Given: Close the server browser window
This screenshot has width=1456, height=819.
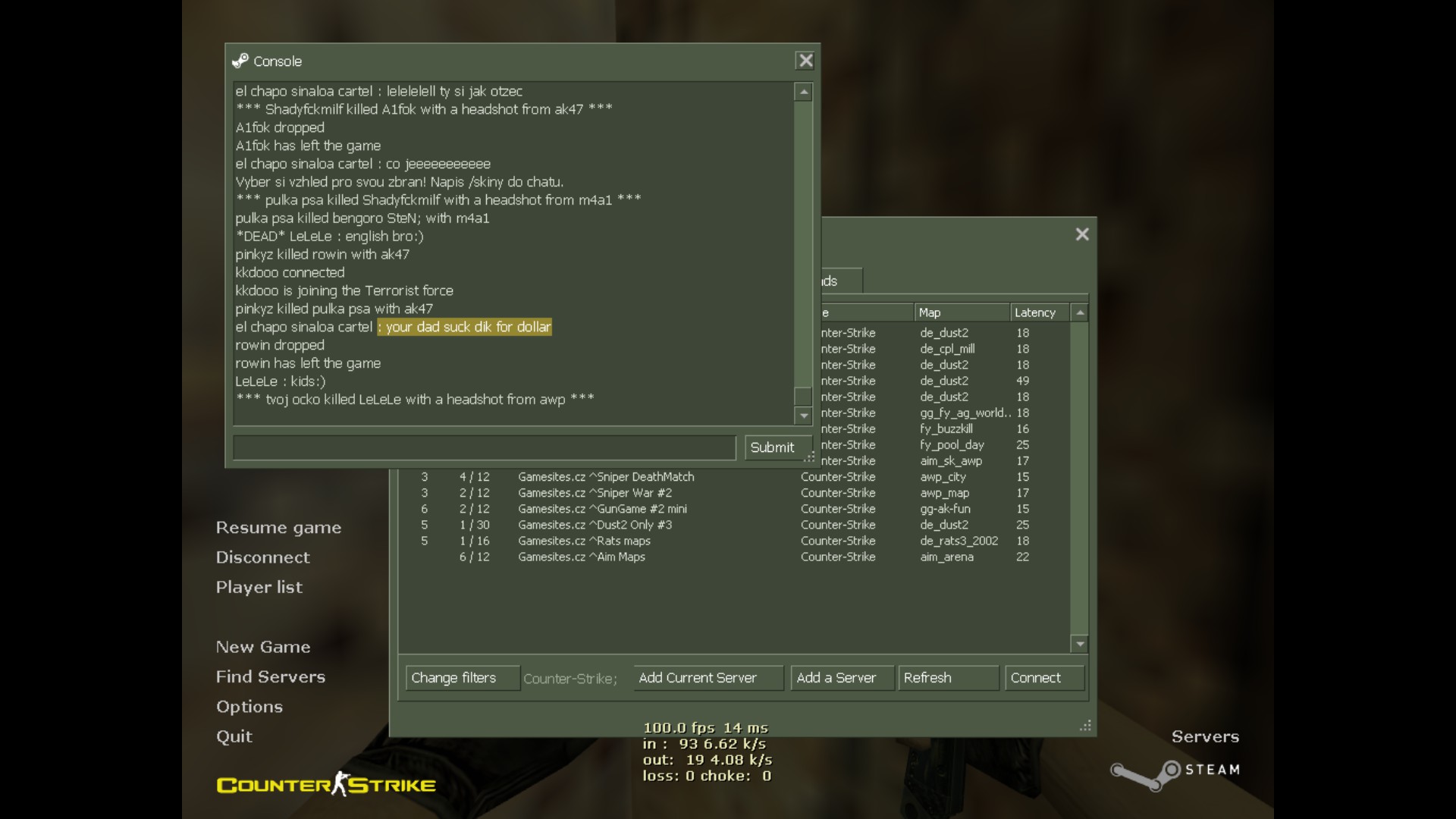Looking at the screenshot, I should click(1082, 234).
